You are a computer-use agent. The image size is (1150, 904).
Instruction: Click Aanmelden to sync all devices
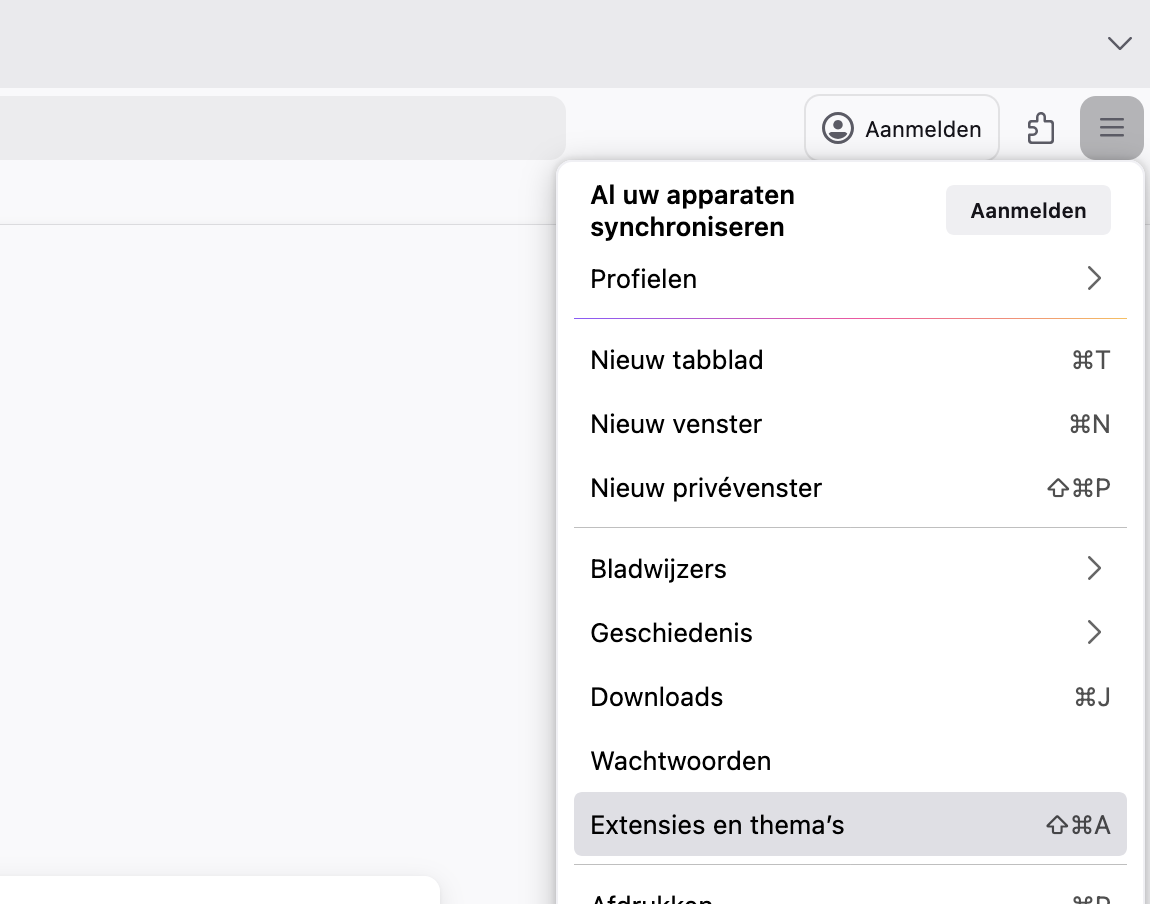(x=1027, y=210)
